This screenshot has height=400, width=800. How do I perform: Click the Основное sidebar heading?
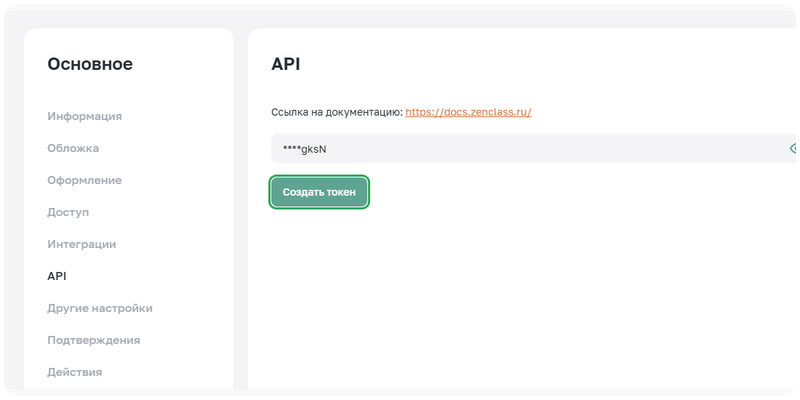(90, 65)
